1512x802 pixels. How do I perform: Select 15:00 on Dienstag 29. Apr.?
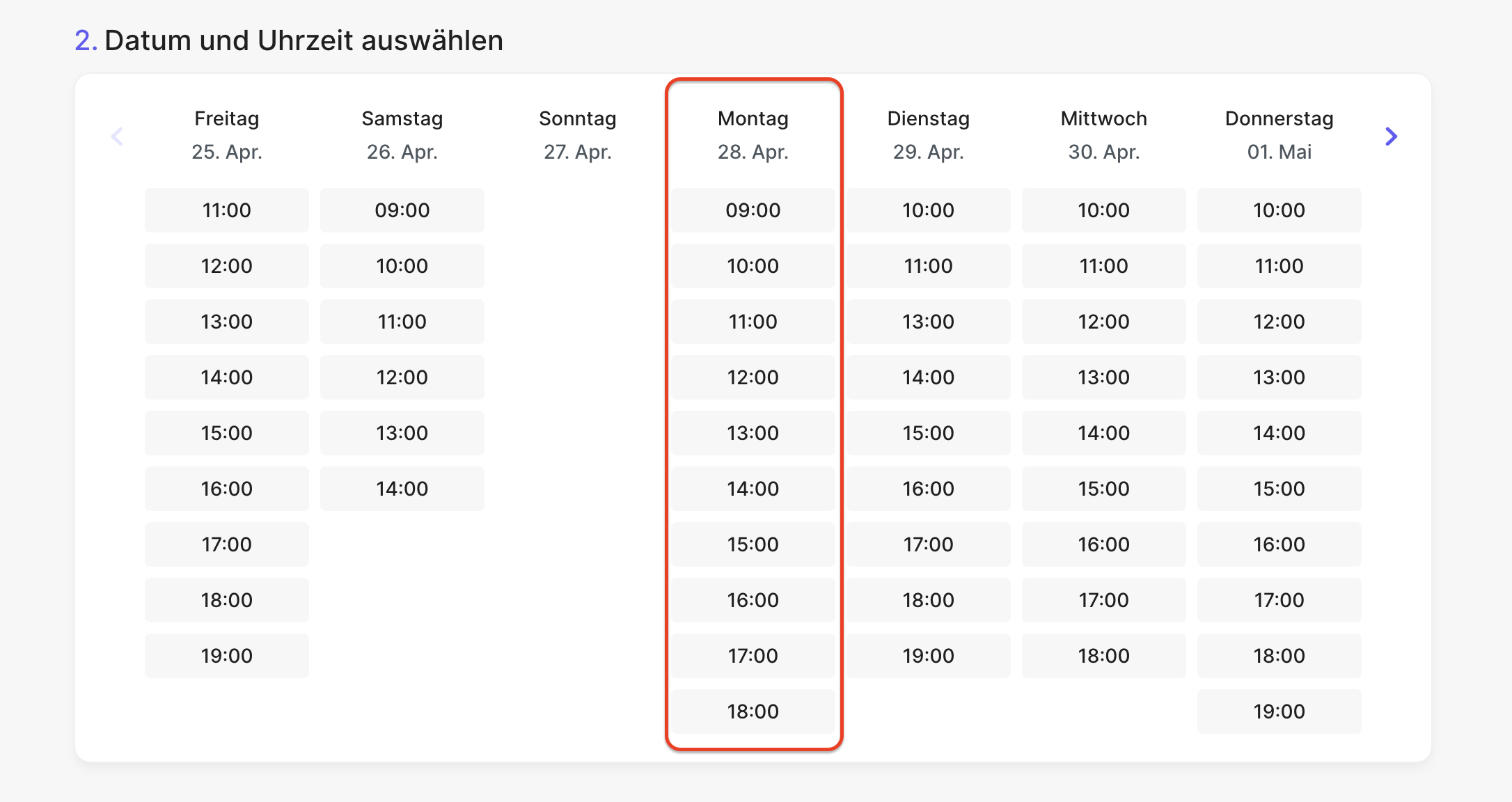pyautogui.click(x=929, y=433)
